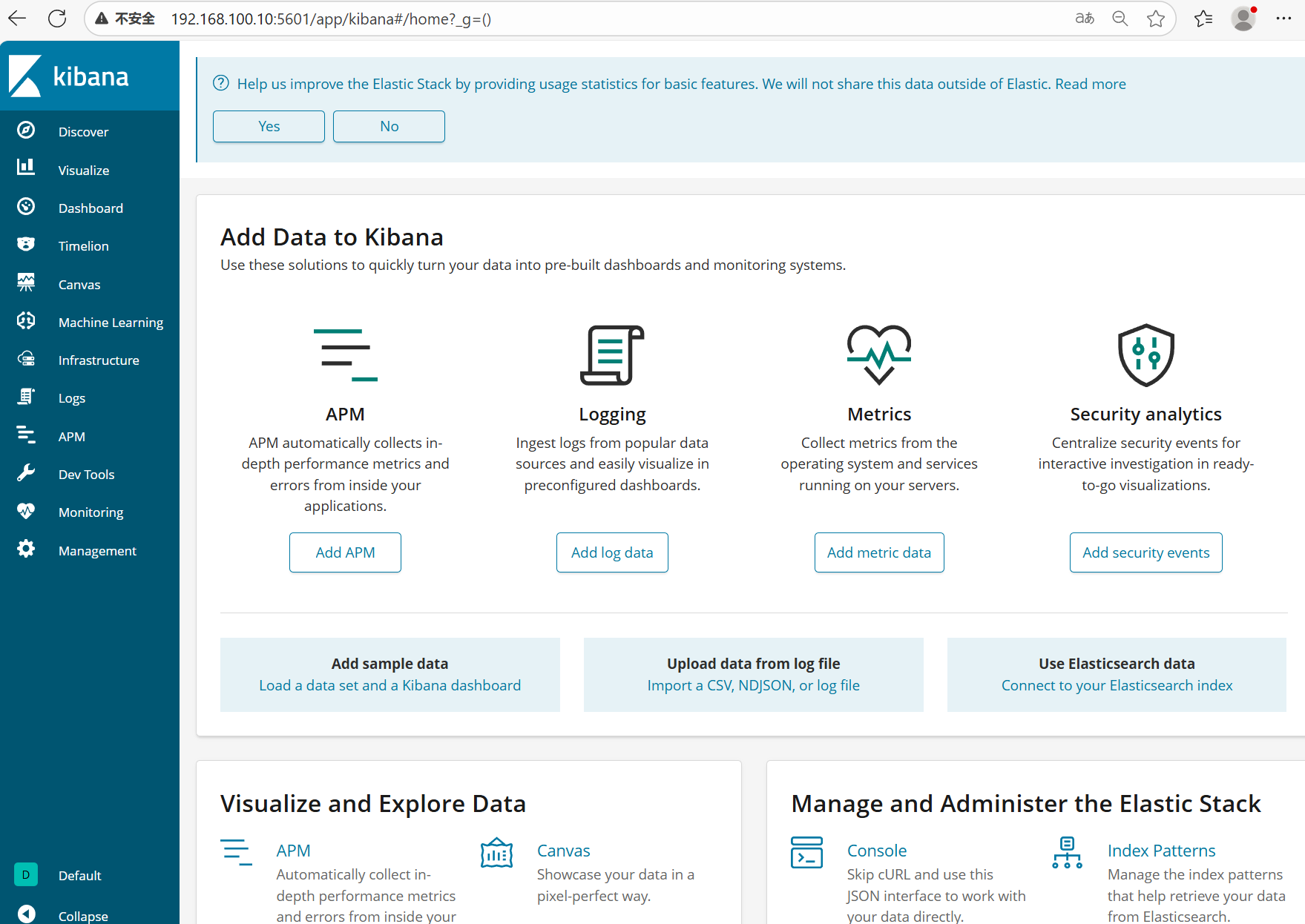Image resolution: width=1305 pixels, height=924 pixels.
Task: Open the favorites list icon
Action: tap(1203, 19)
